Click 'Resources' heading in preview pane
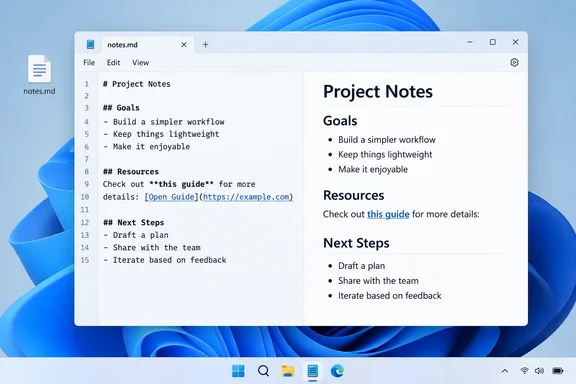576x384 pixels. pos(354,195)
